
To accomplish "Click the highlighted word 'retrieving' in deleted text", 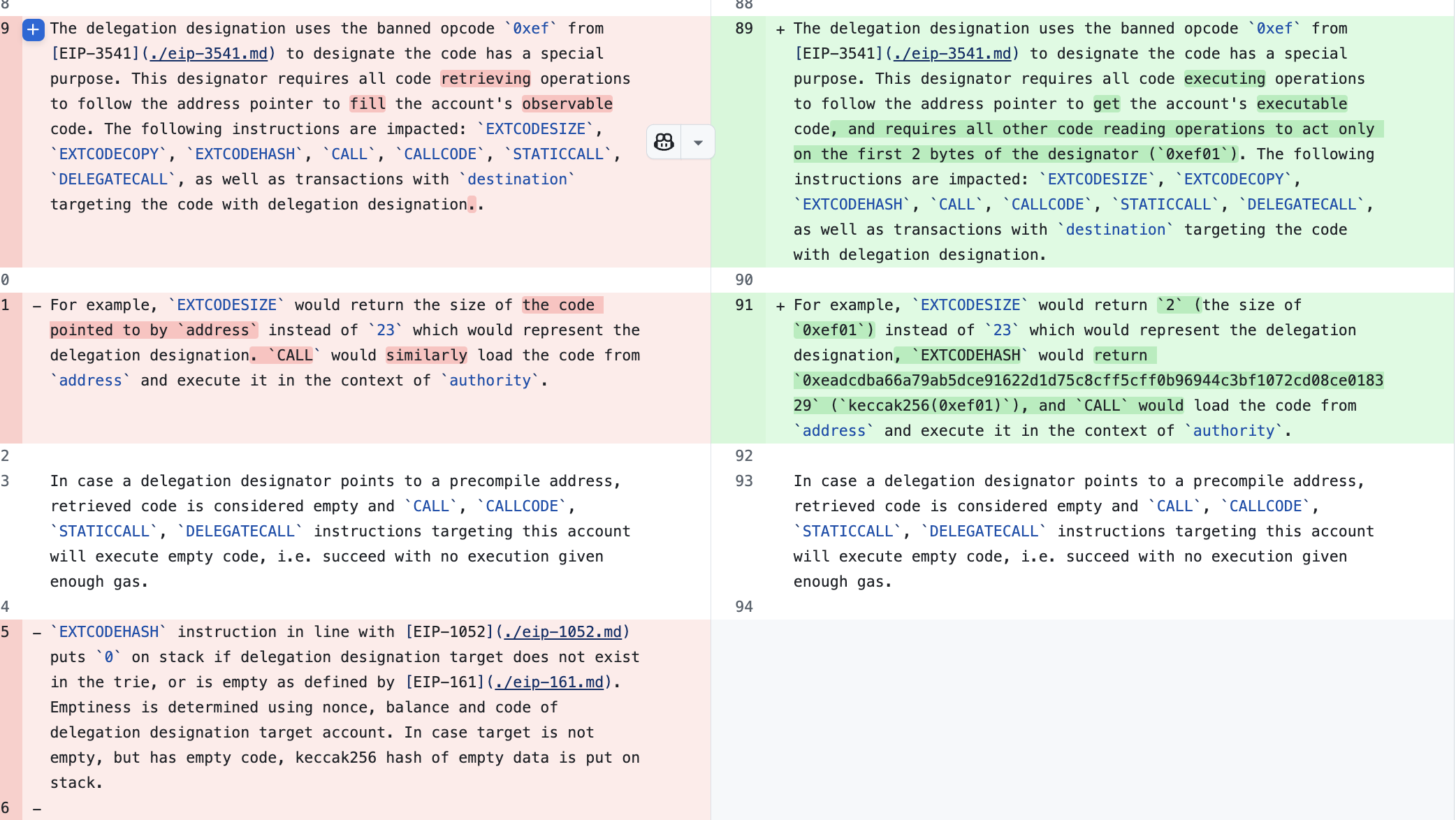I will [486, 79].
